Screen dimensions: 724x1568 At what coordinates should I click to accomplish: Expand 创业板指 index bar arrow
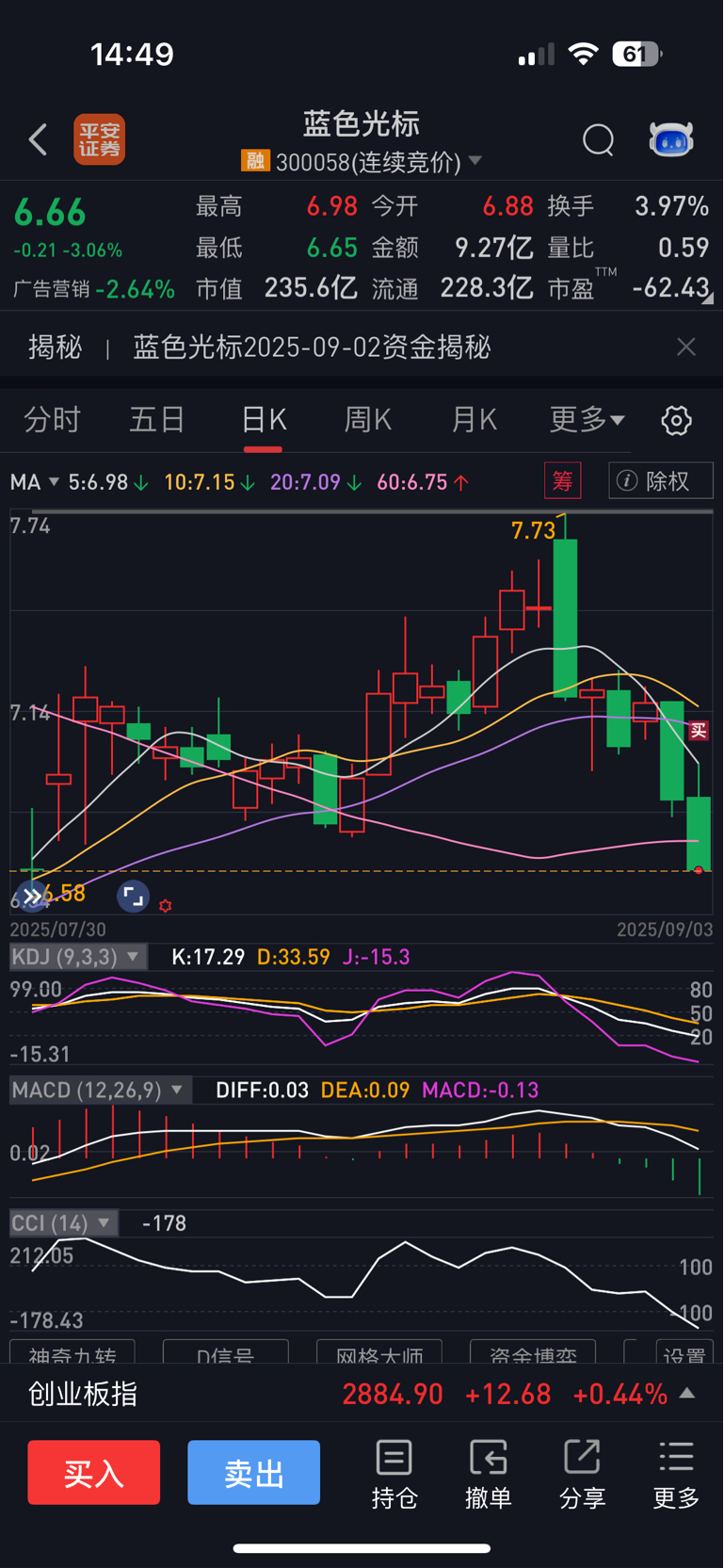pyautogui.click(x=687, y=1393)
